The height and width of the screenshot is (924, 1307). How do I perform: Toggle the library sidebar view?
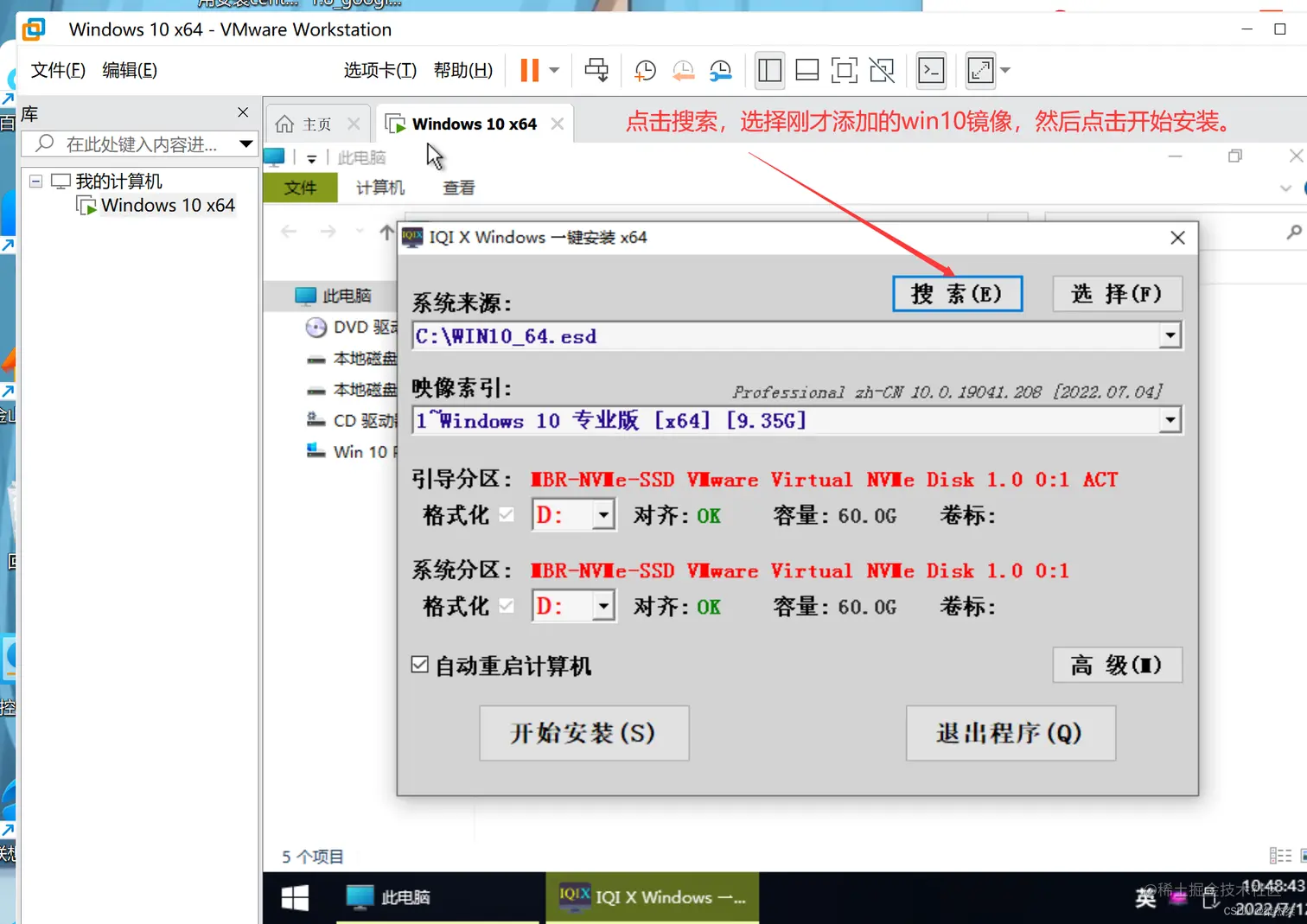click(x=769, y=70)
